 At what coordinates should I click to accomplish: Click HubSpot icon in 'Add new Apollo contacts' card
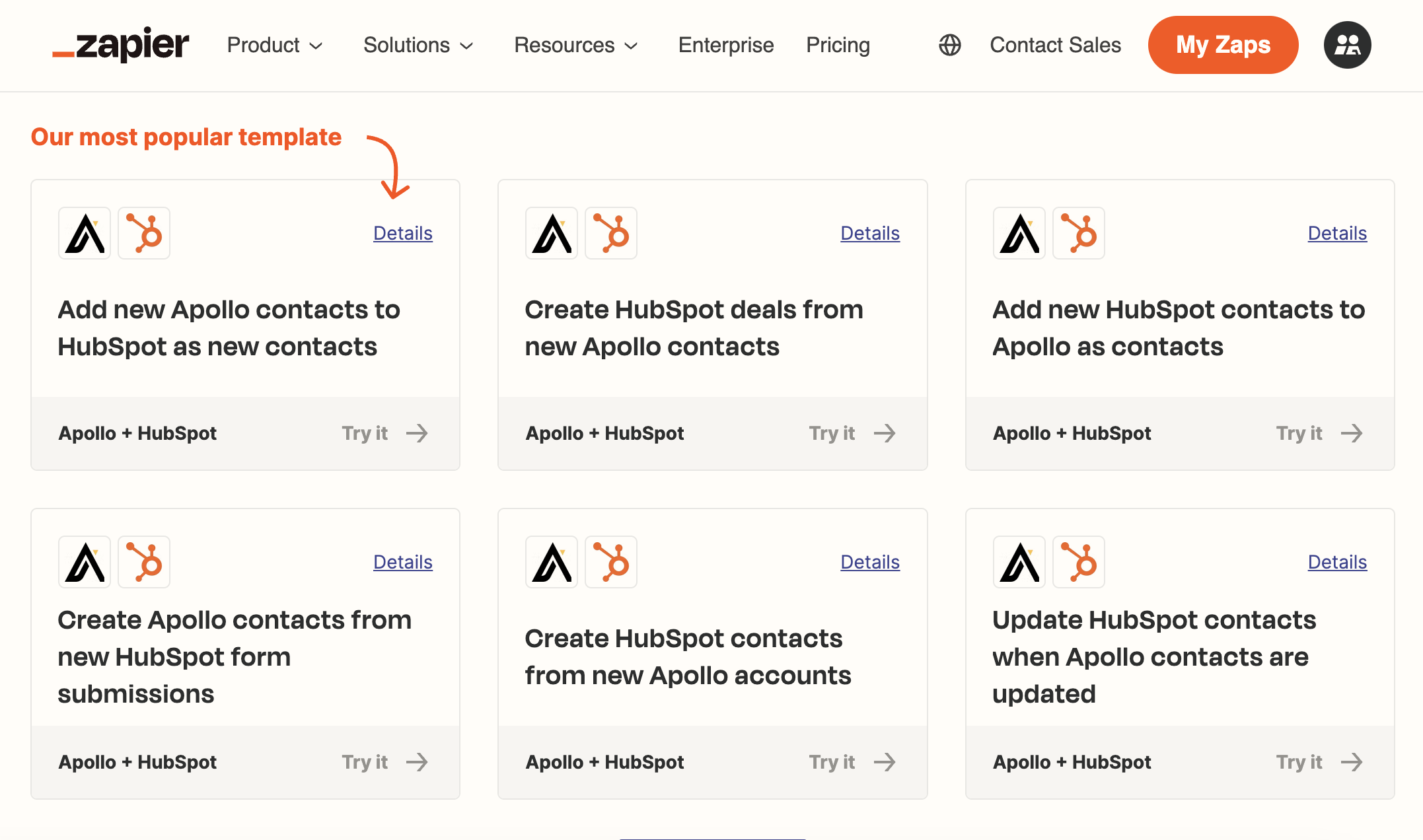click(144, 233)
